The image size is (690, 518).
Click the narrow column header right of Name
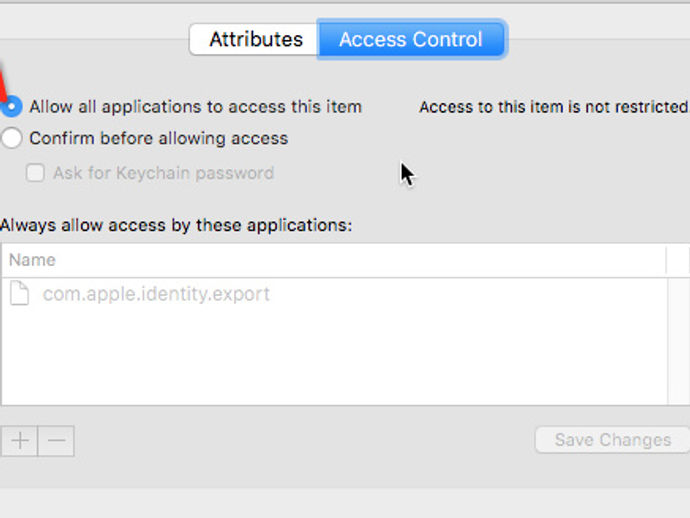(x=678, y=260)
